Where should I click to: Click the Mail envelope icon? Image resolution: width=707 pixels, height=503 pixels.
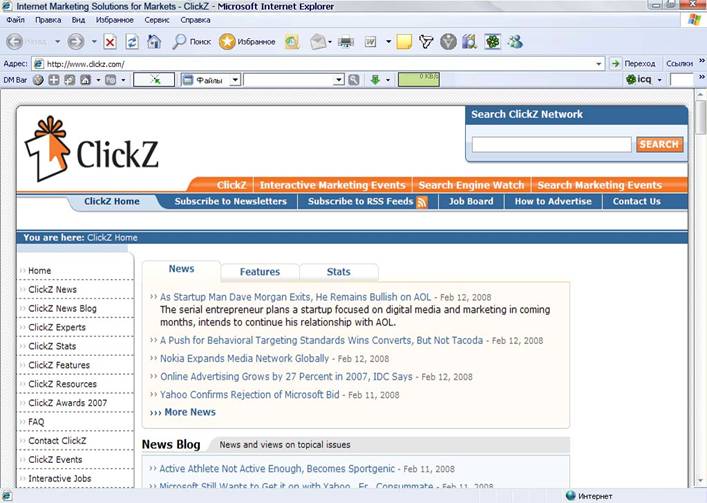pyautogui.click(x=318, y=42)
